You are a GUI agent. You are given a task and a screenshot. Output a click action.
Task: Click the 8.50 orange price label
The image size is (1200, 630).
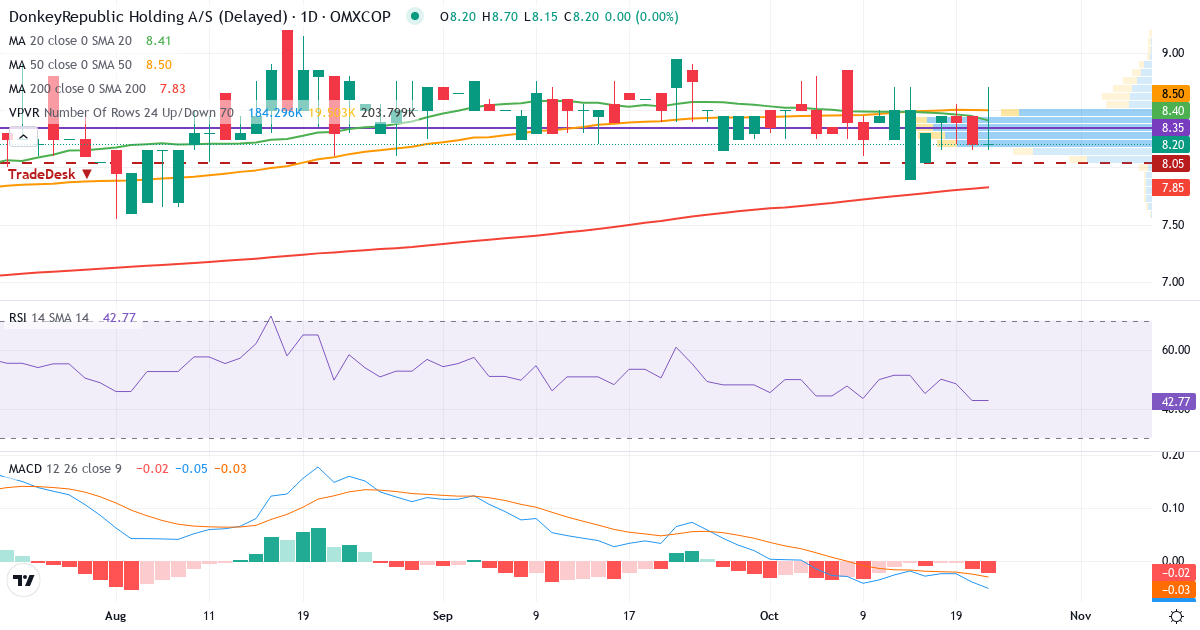click(1173, 93)
